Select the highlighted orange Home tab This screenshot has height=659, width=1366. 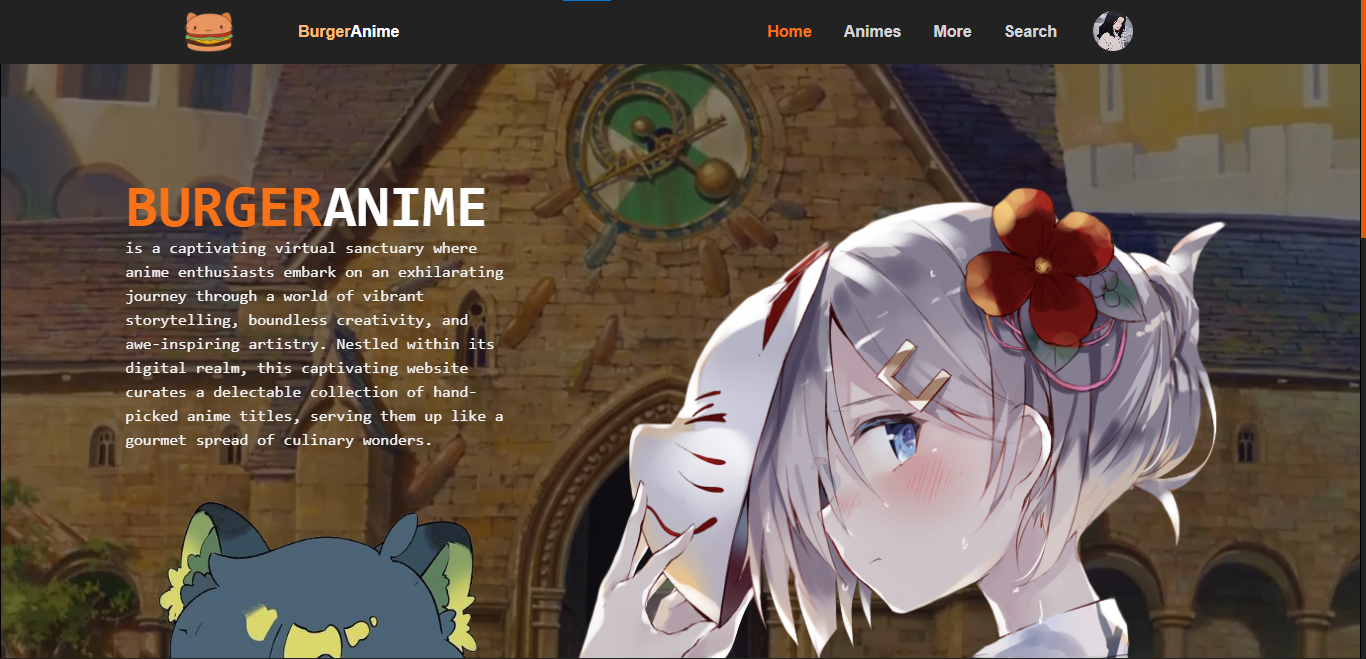pyautogui.click(x=789, y=31)
